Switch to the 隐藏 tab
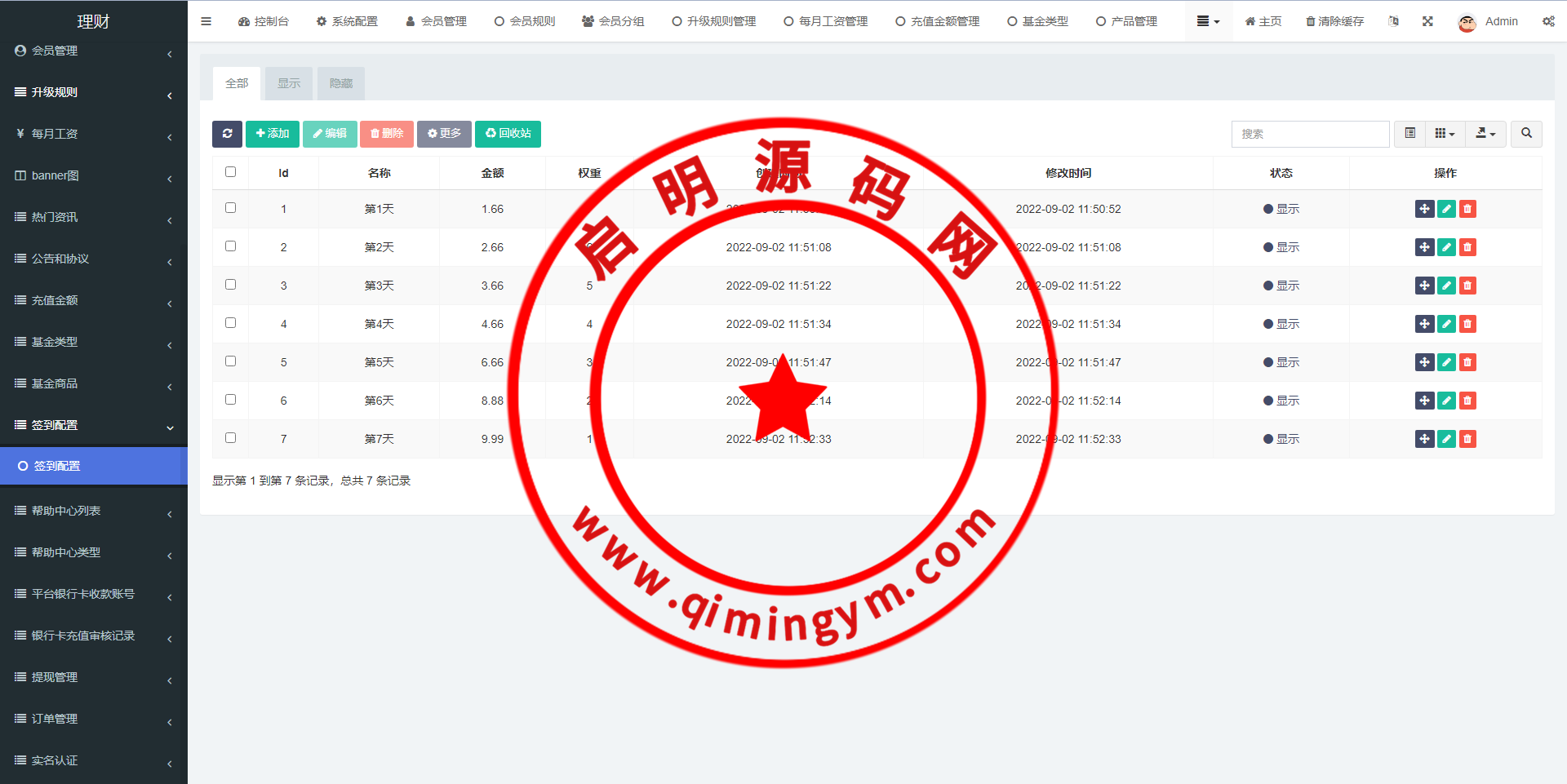This screenshot has height=784, width=1567. point(340,83)
